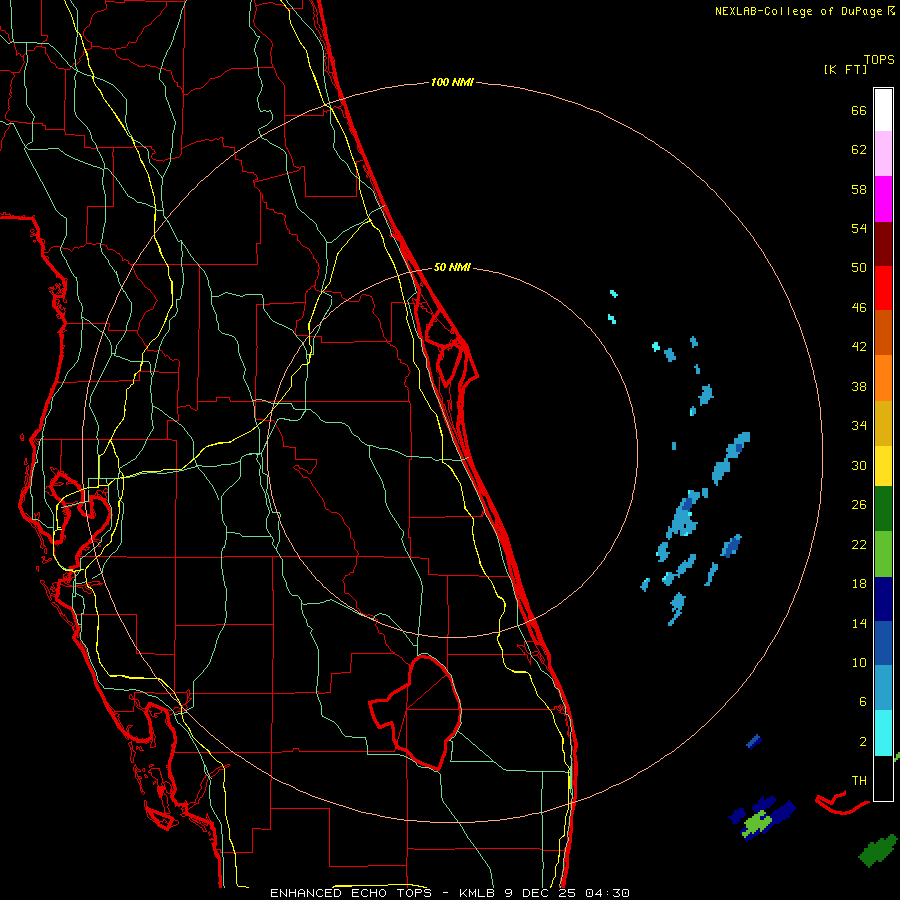Click legend value 46
Viewport: 900px width, 900px height.
859,308
